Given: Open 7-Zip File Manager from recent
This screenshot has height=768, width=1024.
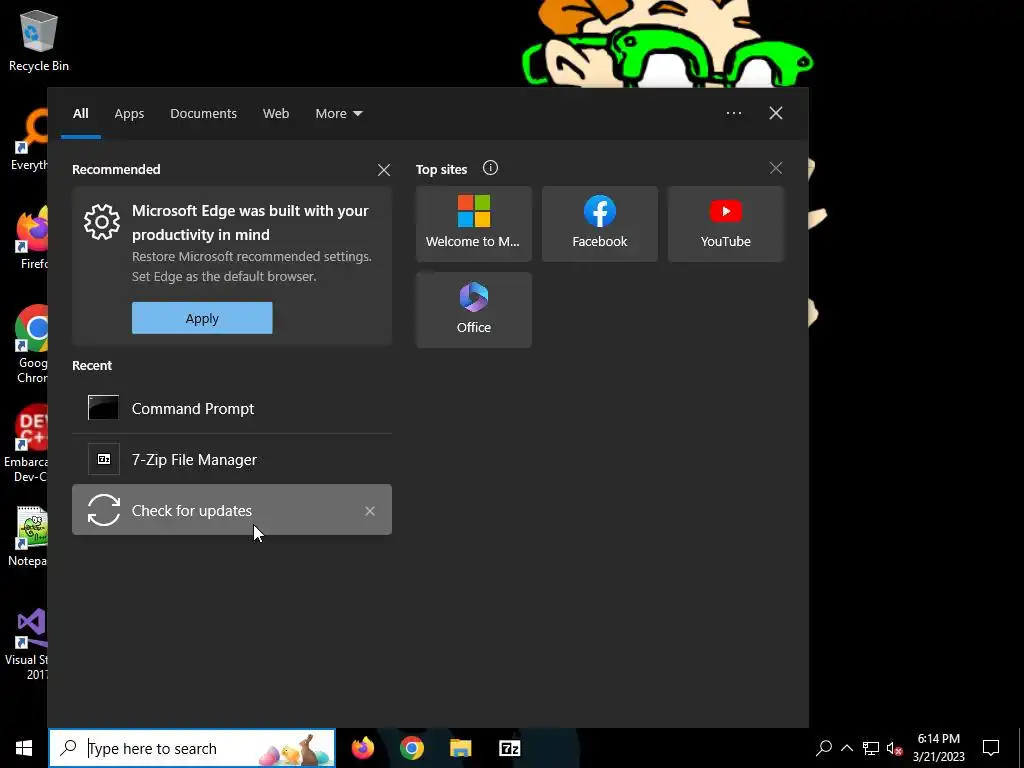Looking at the screenshot, I should [232, 459].
